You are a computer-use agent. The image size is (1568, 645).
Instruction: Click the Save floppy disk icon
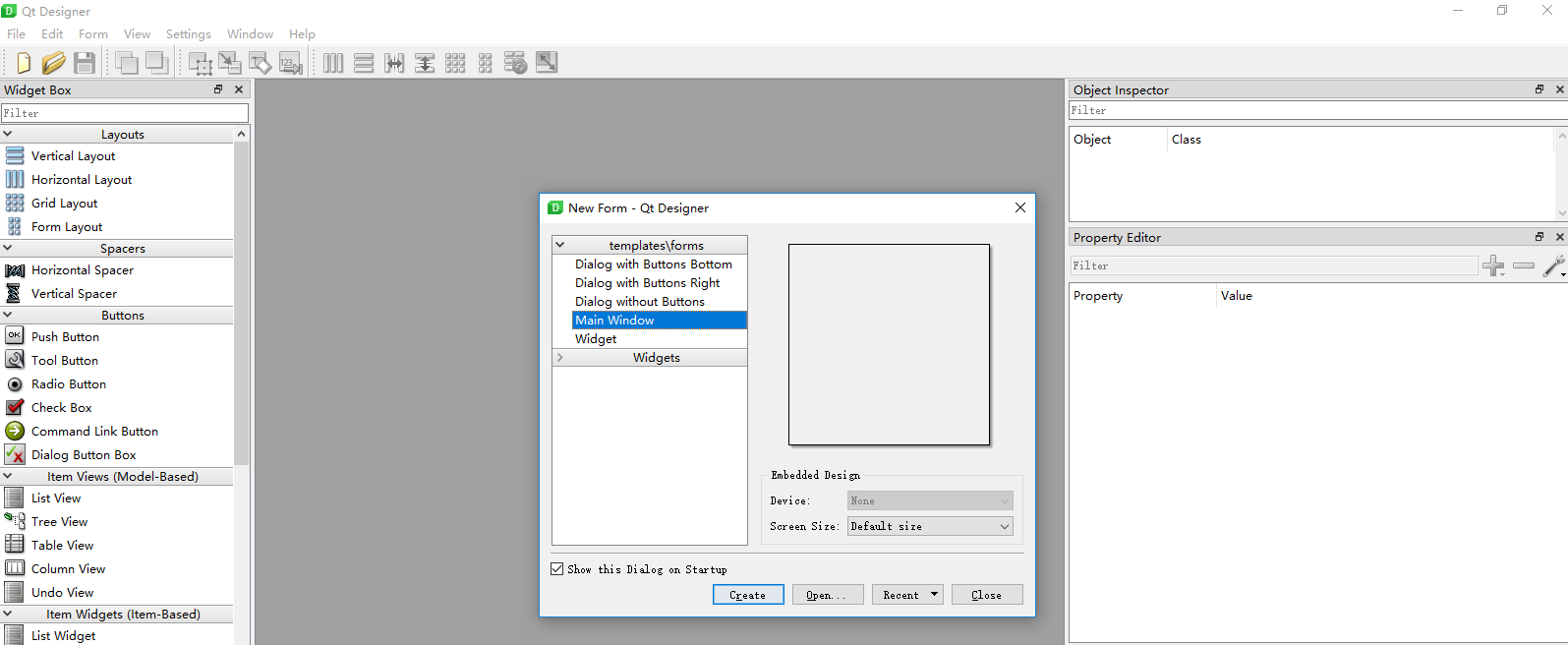coord(85,63)
